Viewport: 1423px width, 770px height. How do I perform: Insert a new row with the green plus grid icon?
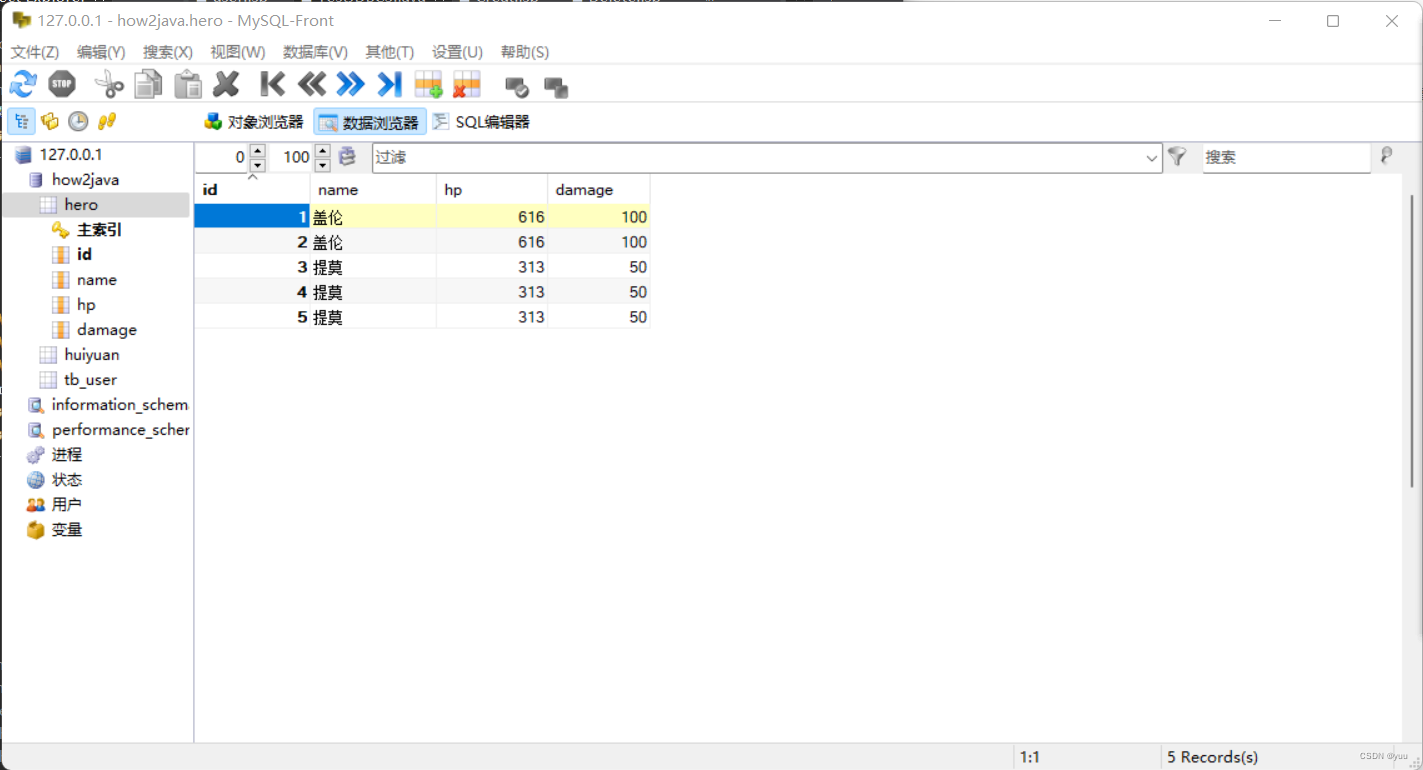point(428,84)
